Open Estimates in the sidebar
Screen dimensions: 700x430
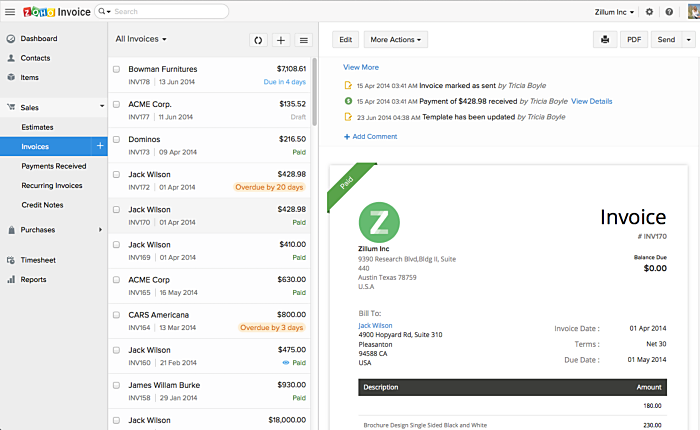[x=38, y=127]
